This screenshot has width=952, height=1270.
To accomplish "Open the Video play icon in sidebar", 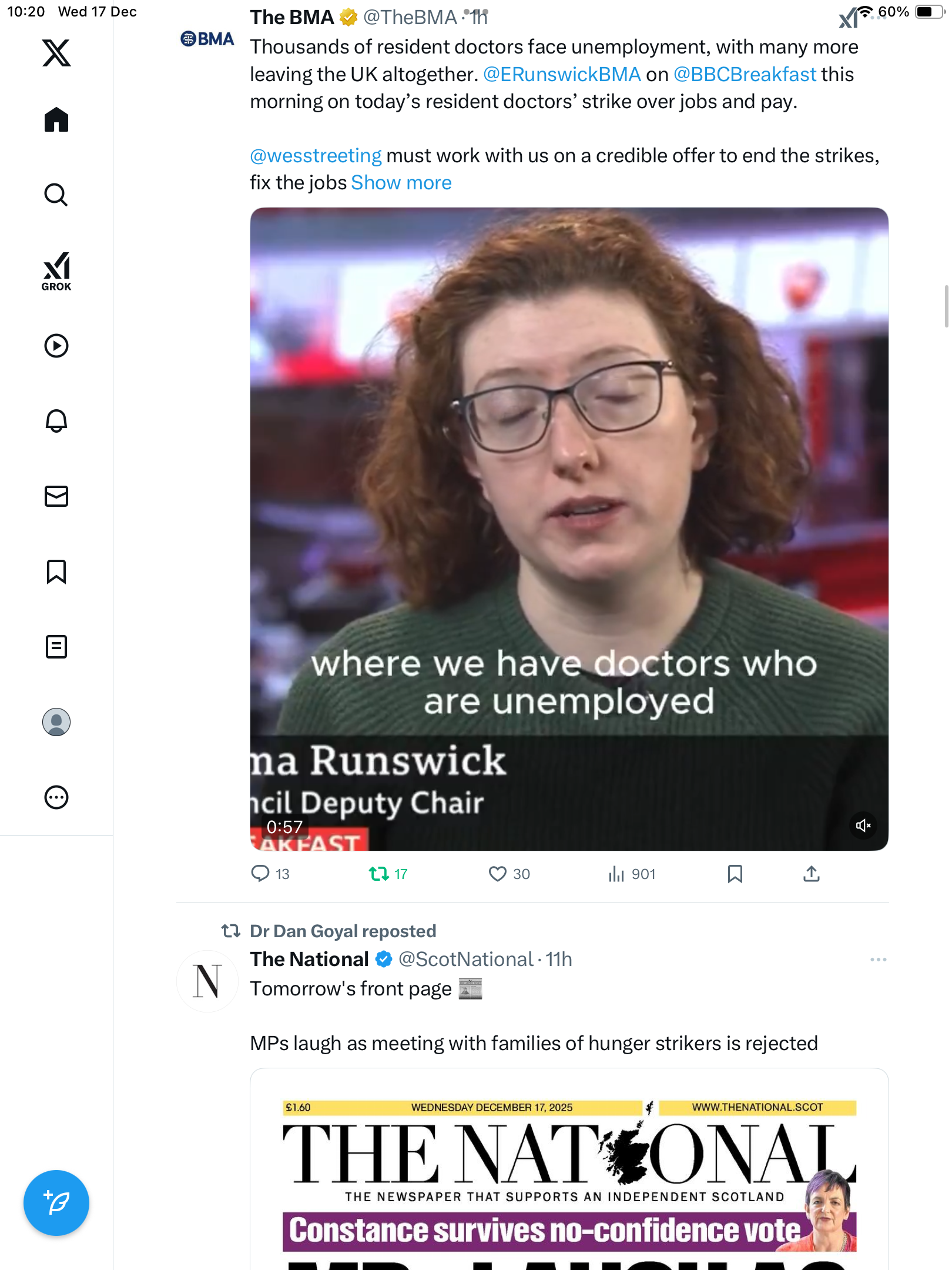I will click(x=56, y=346).
